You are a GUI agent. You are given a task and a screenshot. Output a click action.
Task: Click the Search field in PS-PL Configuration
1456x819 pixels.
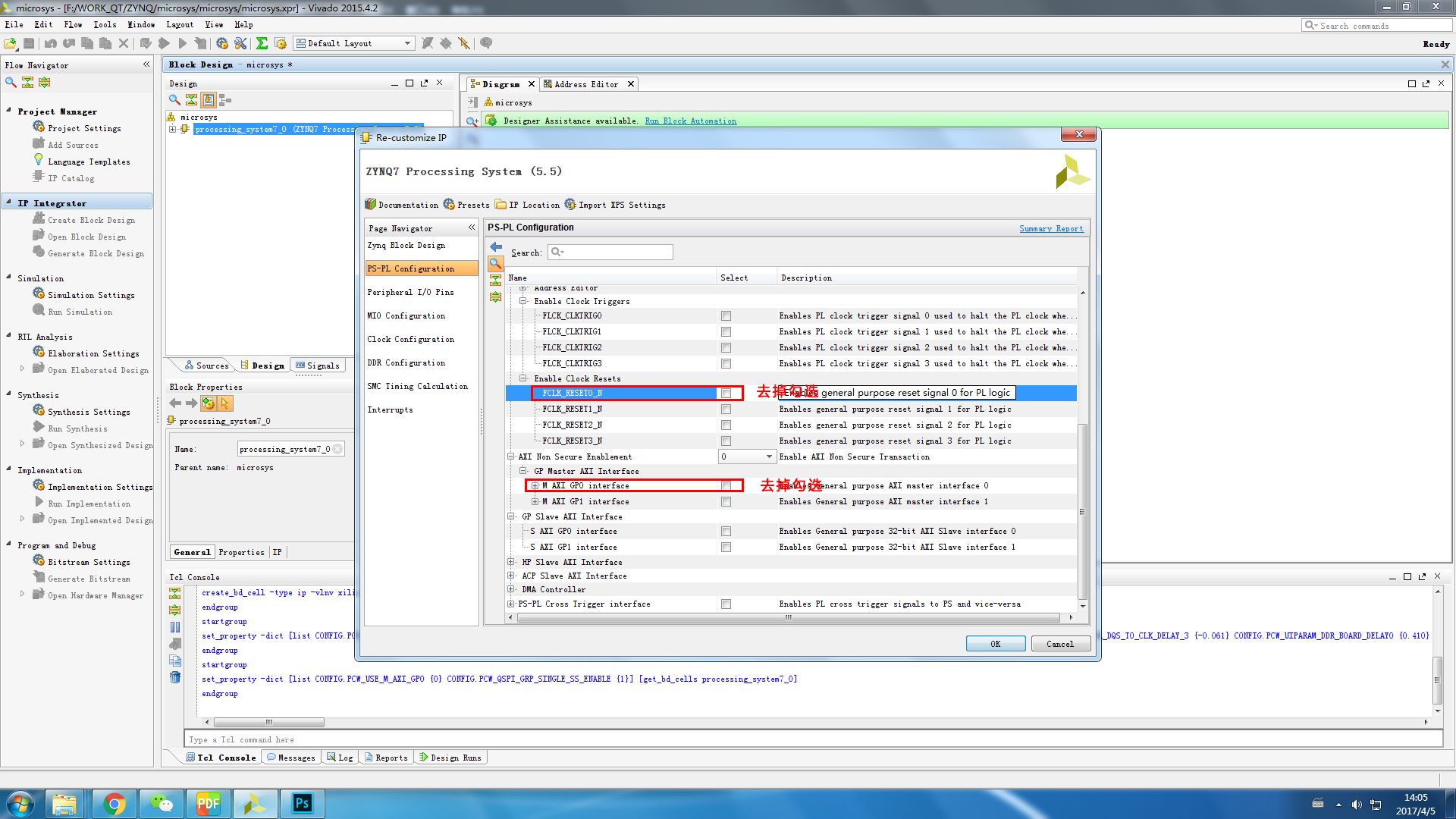tap(610, 252)
